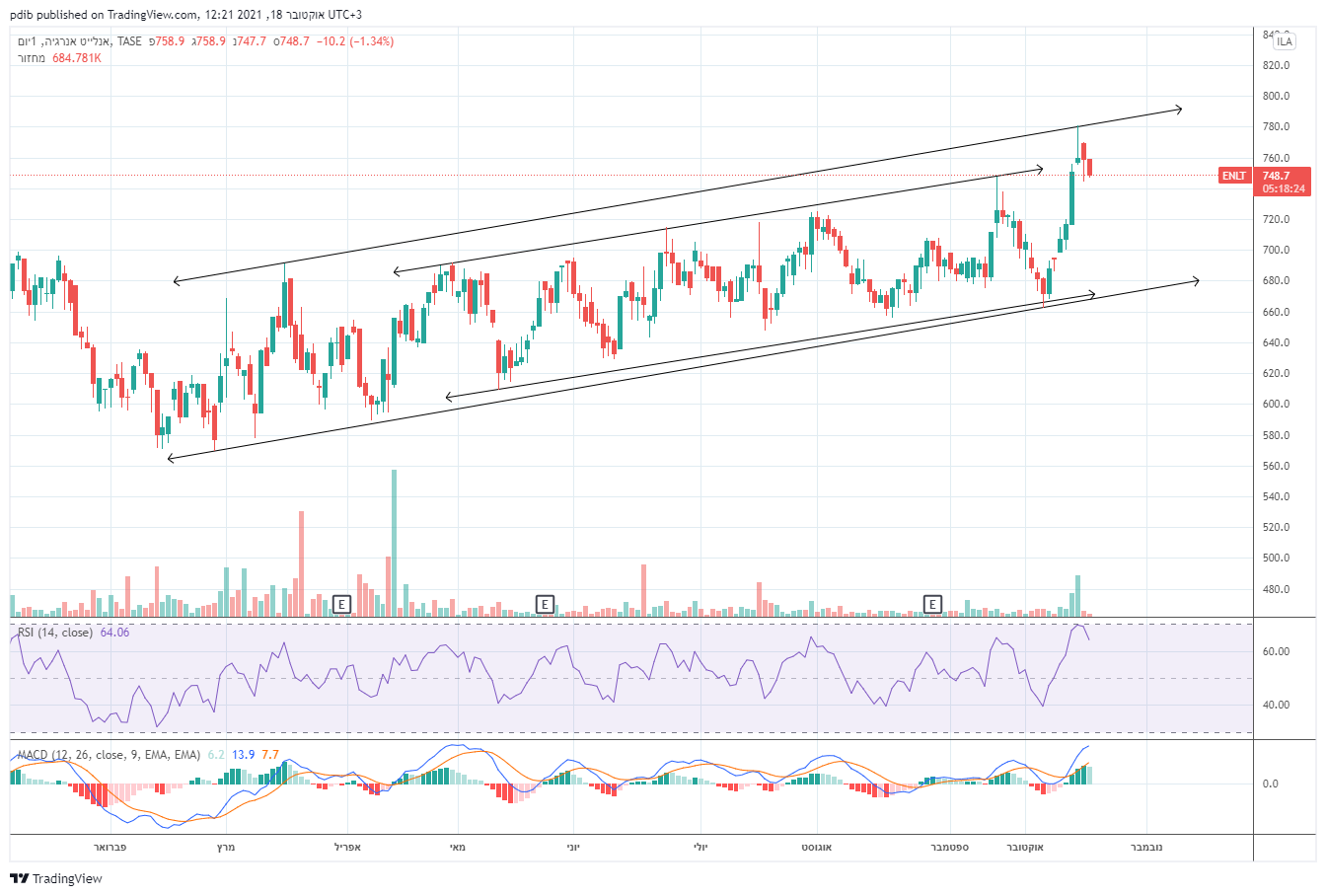Click the earnings E marker above אפריל
1326x896 pixels.
pos(341,604)
